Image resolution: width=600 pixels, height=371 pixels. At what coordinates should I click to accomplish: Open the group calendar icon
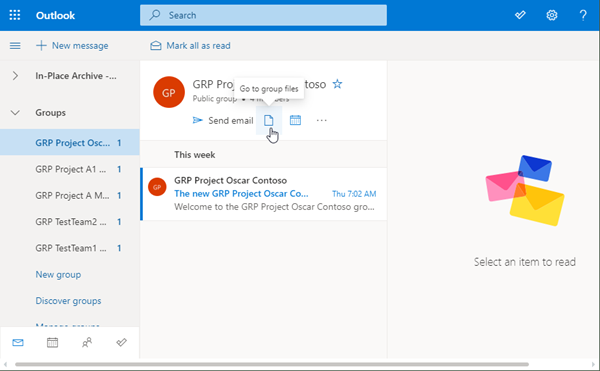pos(295,120)
